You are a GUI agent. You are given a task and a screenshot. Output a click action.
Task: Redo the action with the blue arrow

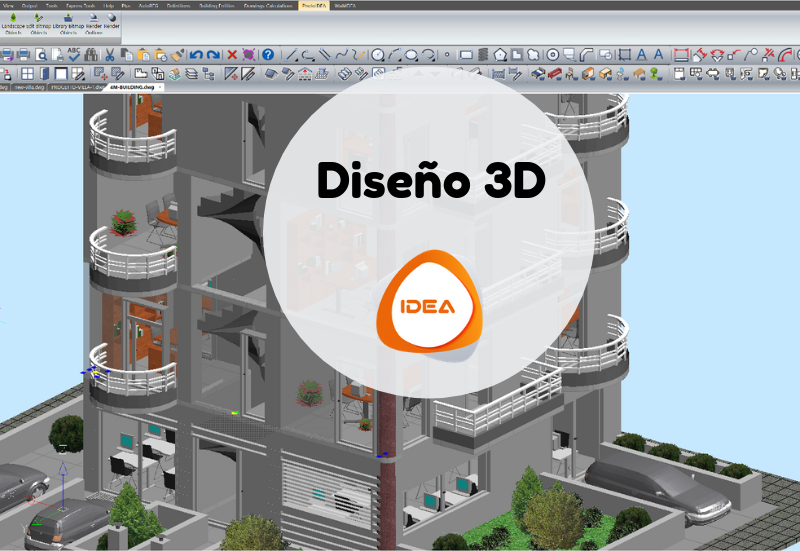pos(213,55)
